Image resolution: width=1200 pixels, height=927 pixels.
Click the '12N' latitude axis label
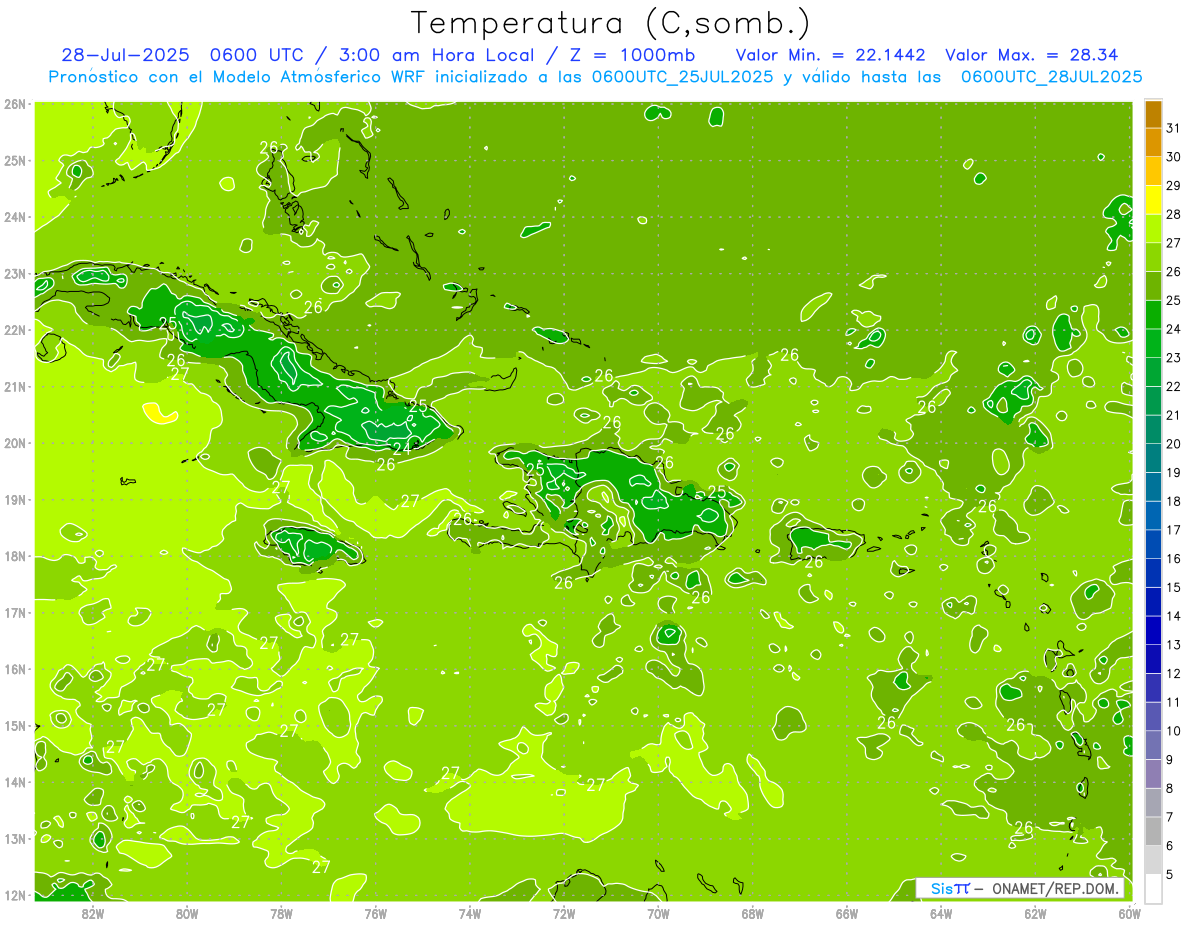pyautogui.click(x=14, y=895)
